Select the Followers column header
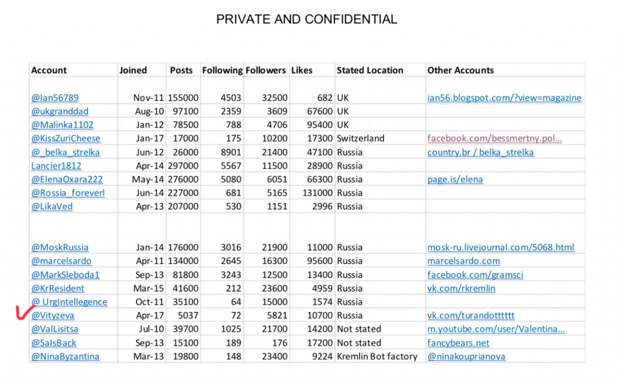 pos(265,70)
